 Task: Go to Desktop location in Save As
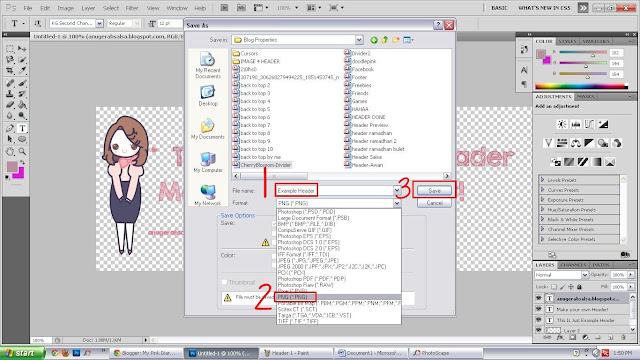[208, 96]
